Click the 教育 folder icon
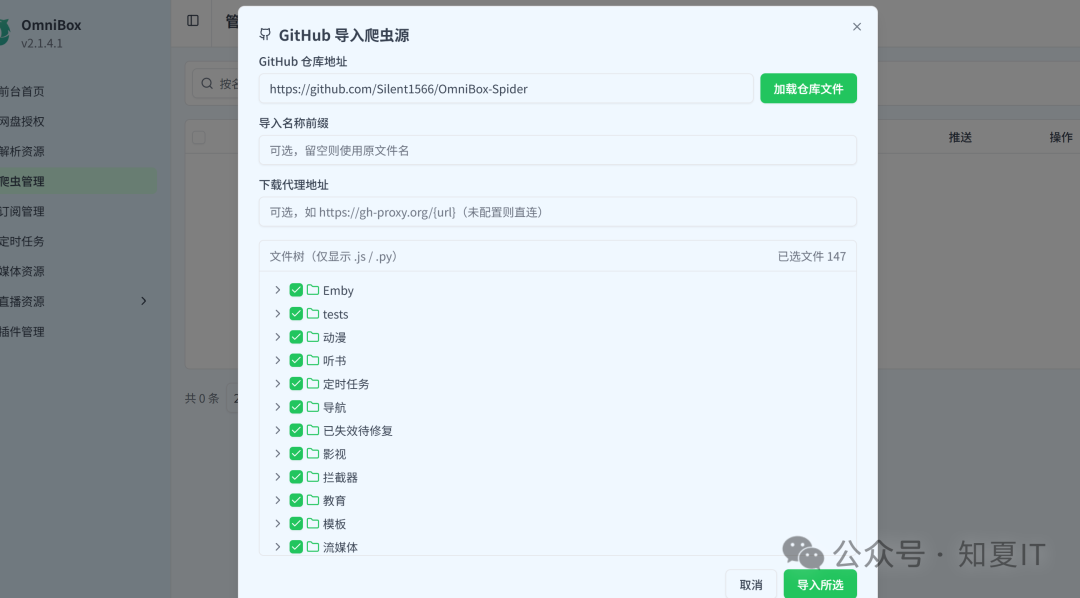The height and width of the screenshot is (598, 1080). click(x=313, y=500)
